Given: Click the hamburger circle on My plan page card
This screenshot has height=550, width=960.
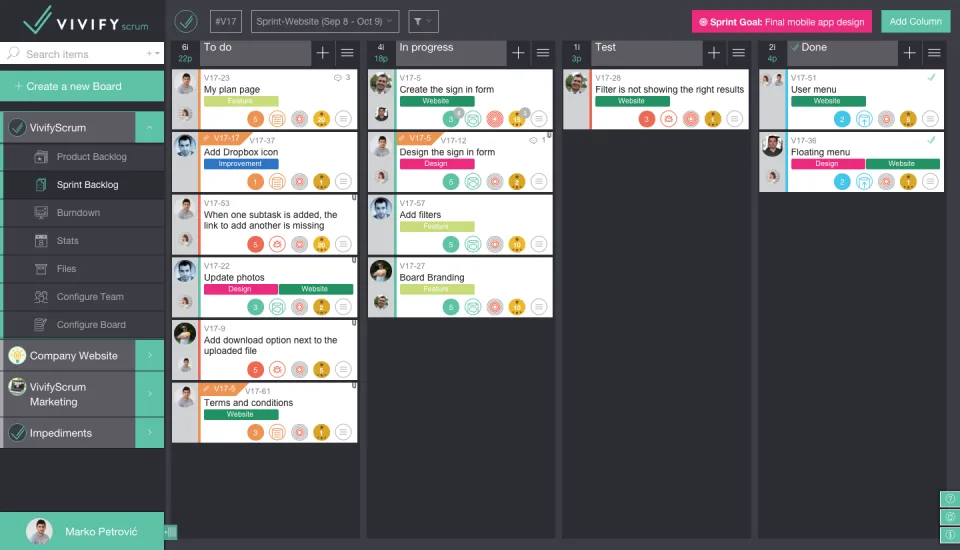Looking at the screenshot, I should click(343, 119).
